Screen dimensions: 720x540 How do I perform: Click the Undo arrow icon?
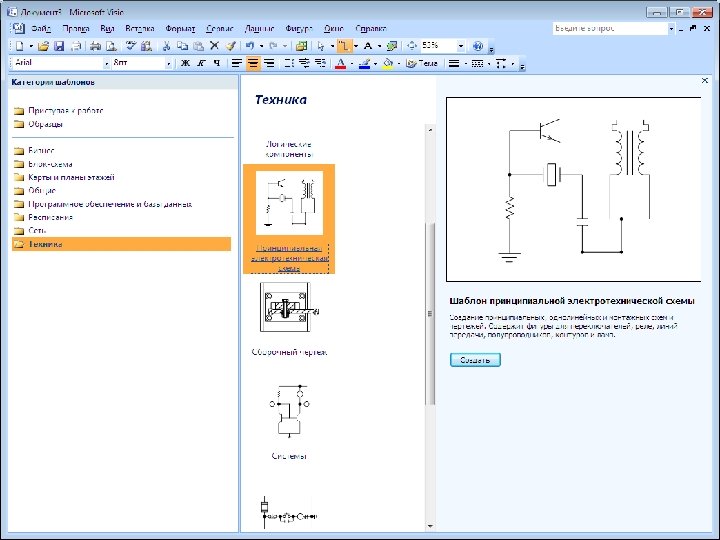(x=249, y=46)
